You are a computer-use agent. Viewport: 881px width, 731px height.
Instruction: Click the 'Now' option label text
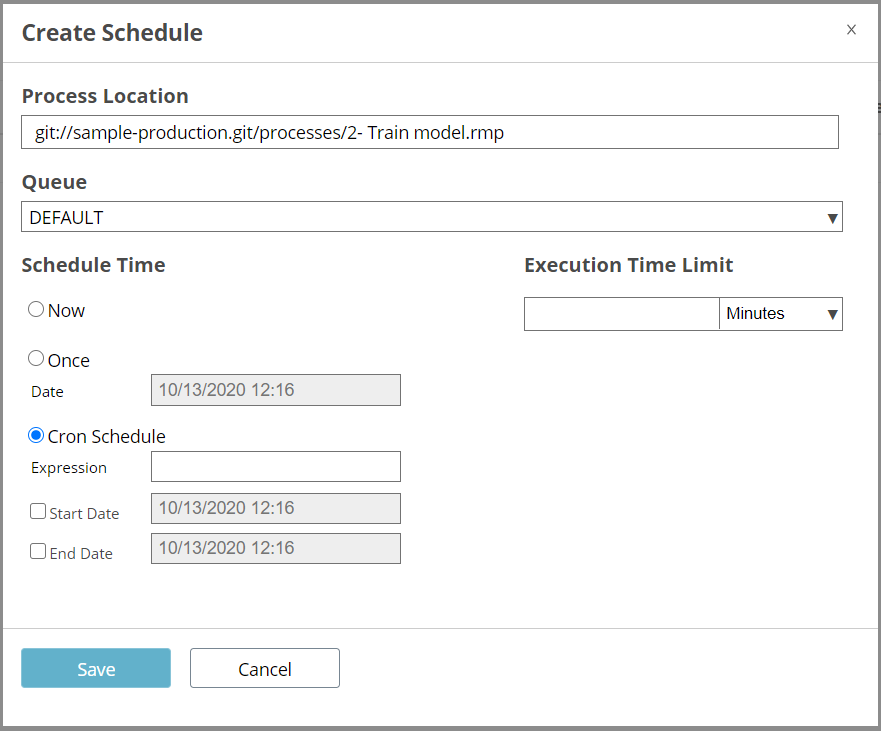[x=66, y=310]
